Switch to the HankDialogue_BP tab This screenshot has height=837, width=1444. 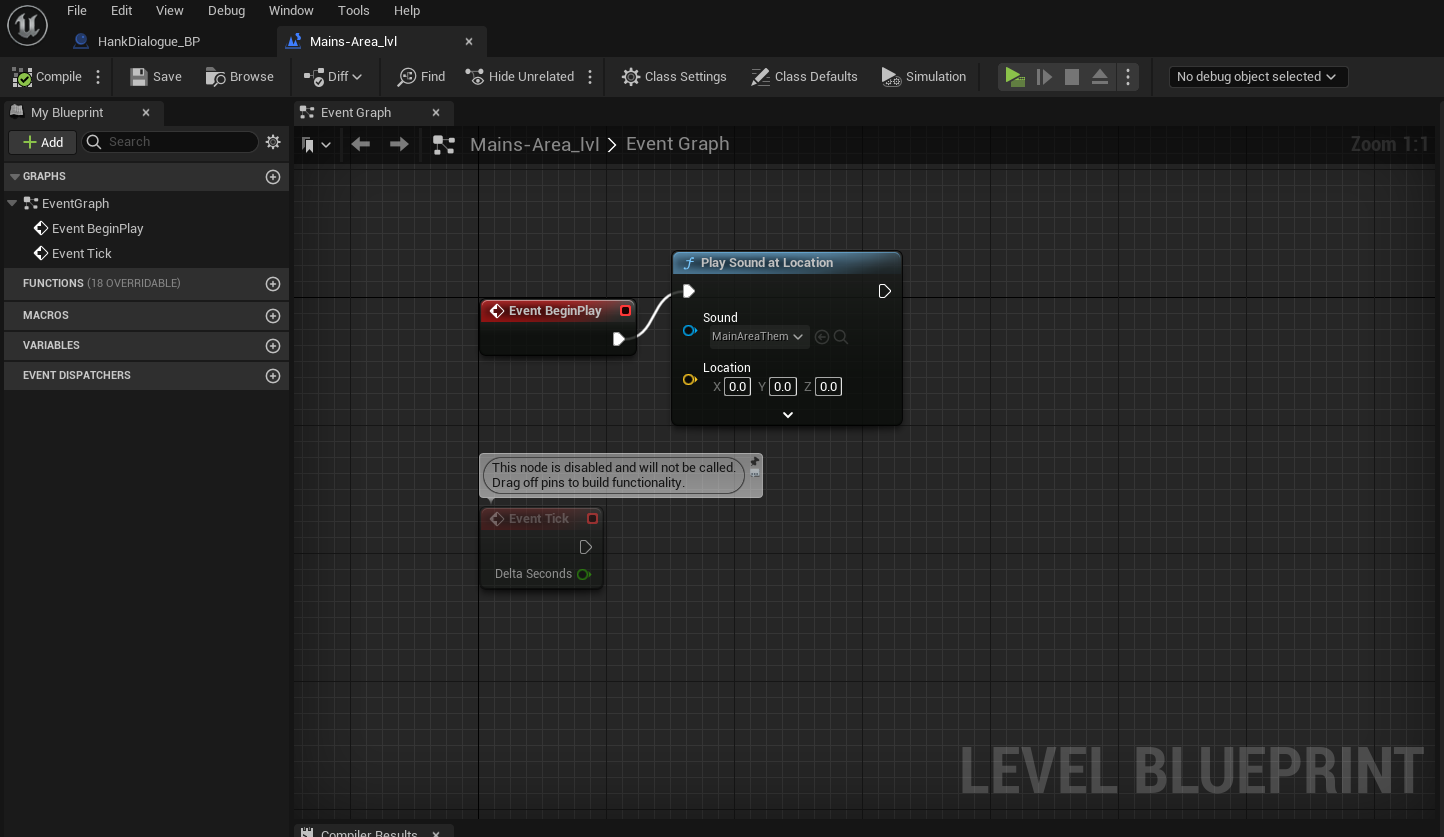tap(148, 41)
